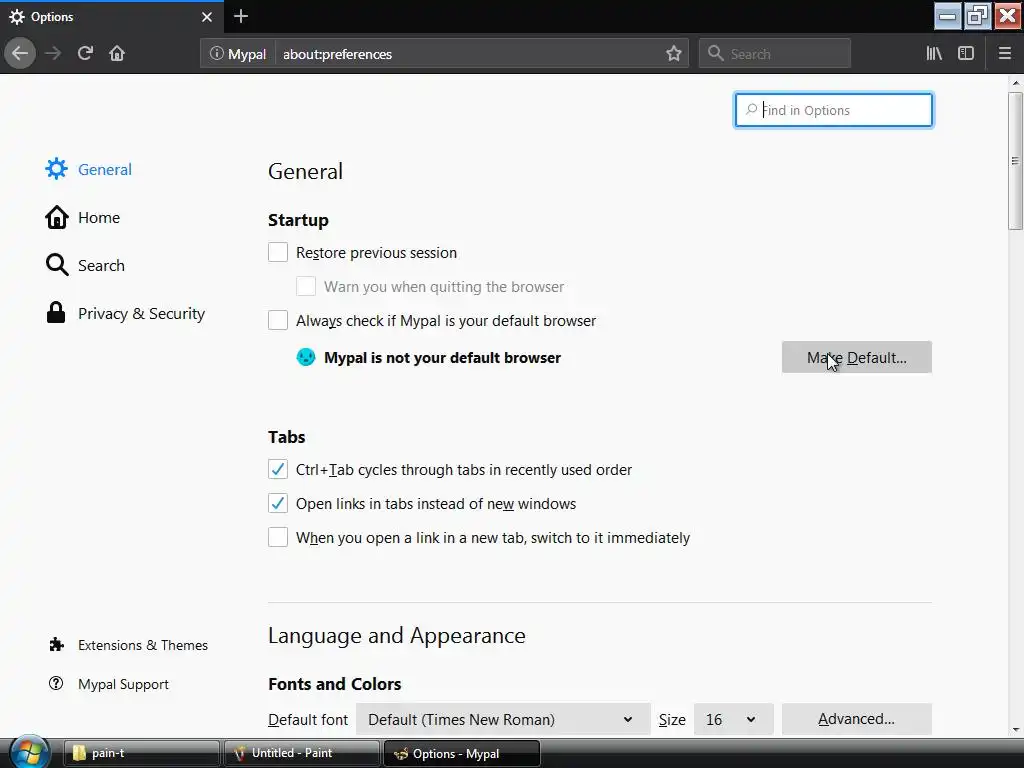Switch to pain-t folder in taskbar
This screenshot has height=768, width=1024.
point(142,753)
